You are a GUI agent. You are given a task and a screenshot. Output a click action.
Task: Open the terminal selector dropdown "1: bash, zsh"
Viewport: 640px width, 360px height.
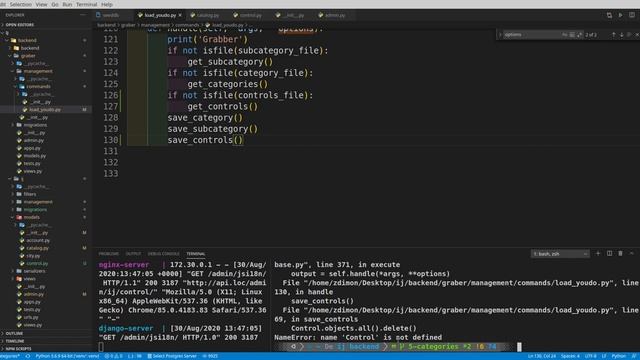[560, 254]
